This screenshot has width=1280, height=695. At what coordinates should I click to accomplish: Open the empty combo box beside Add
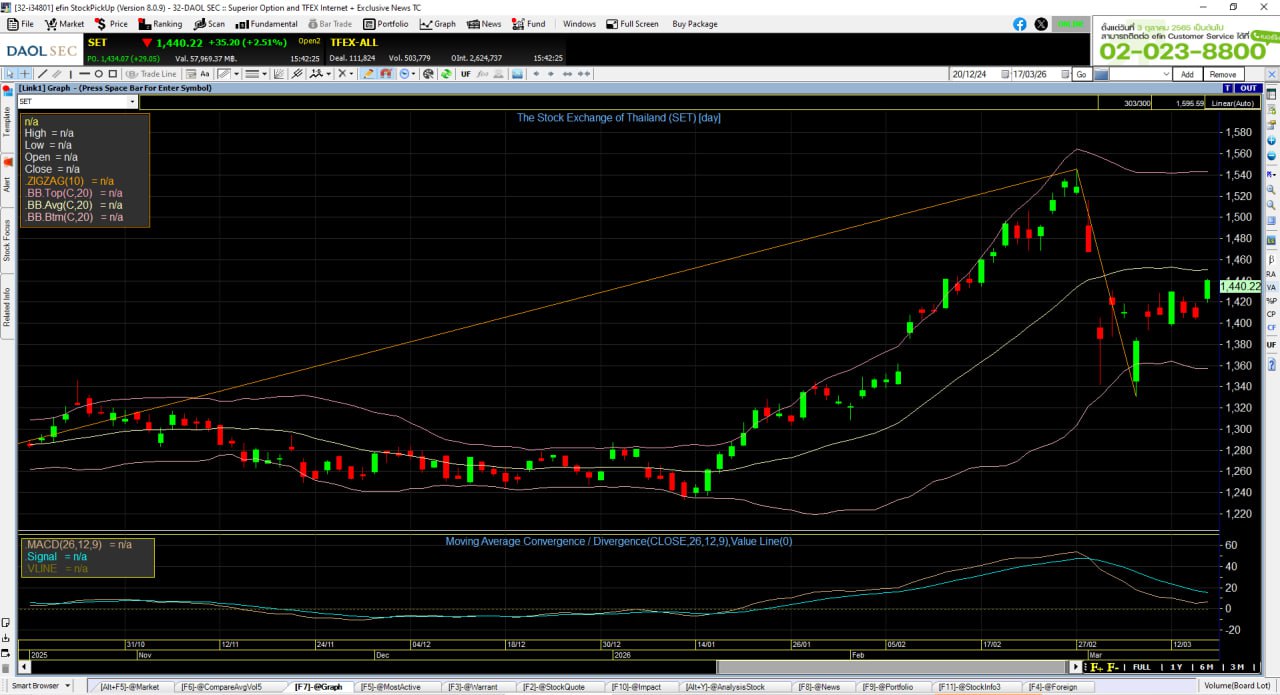[1140, 74]
